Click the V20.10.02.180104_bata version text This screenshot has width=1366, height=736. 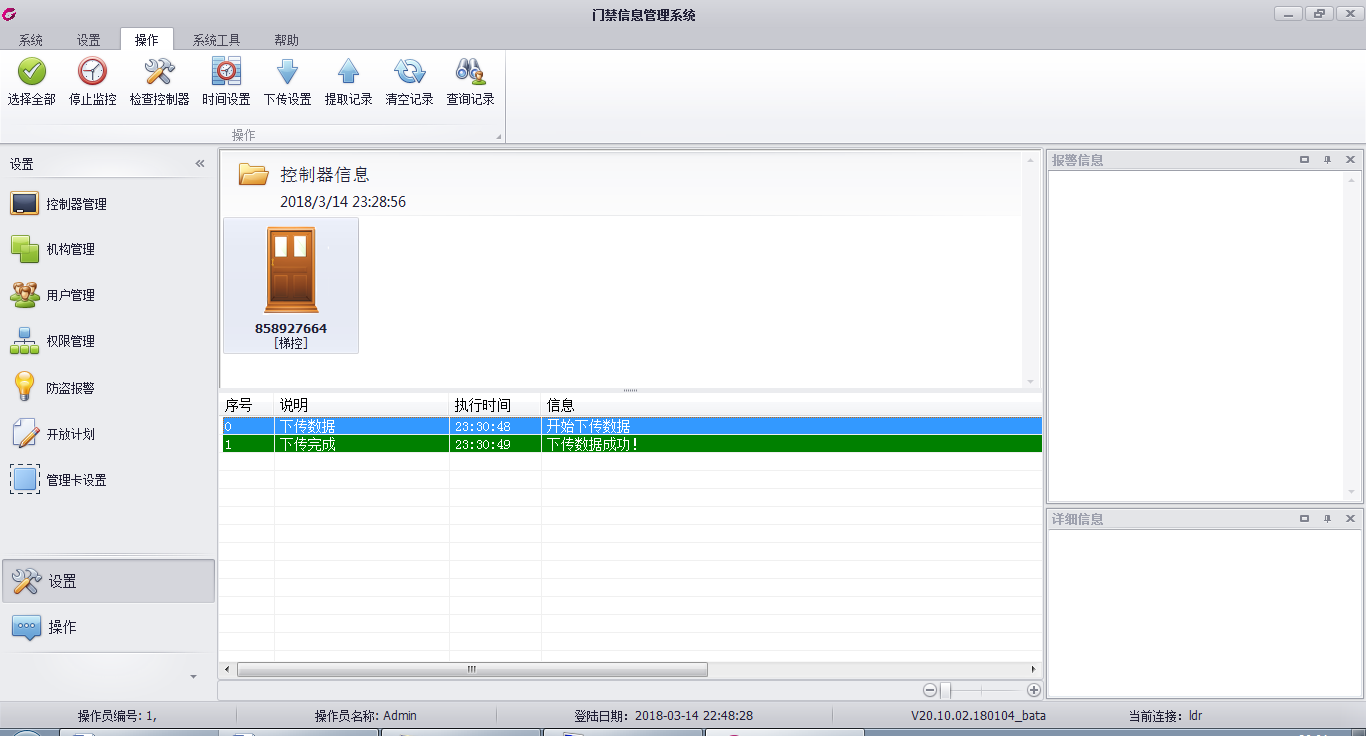[978, 716]
